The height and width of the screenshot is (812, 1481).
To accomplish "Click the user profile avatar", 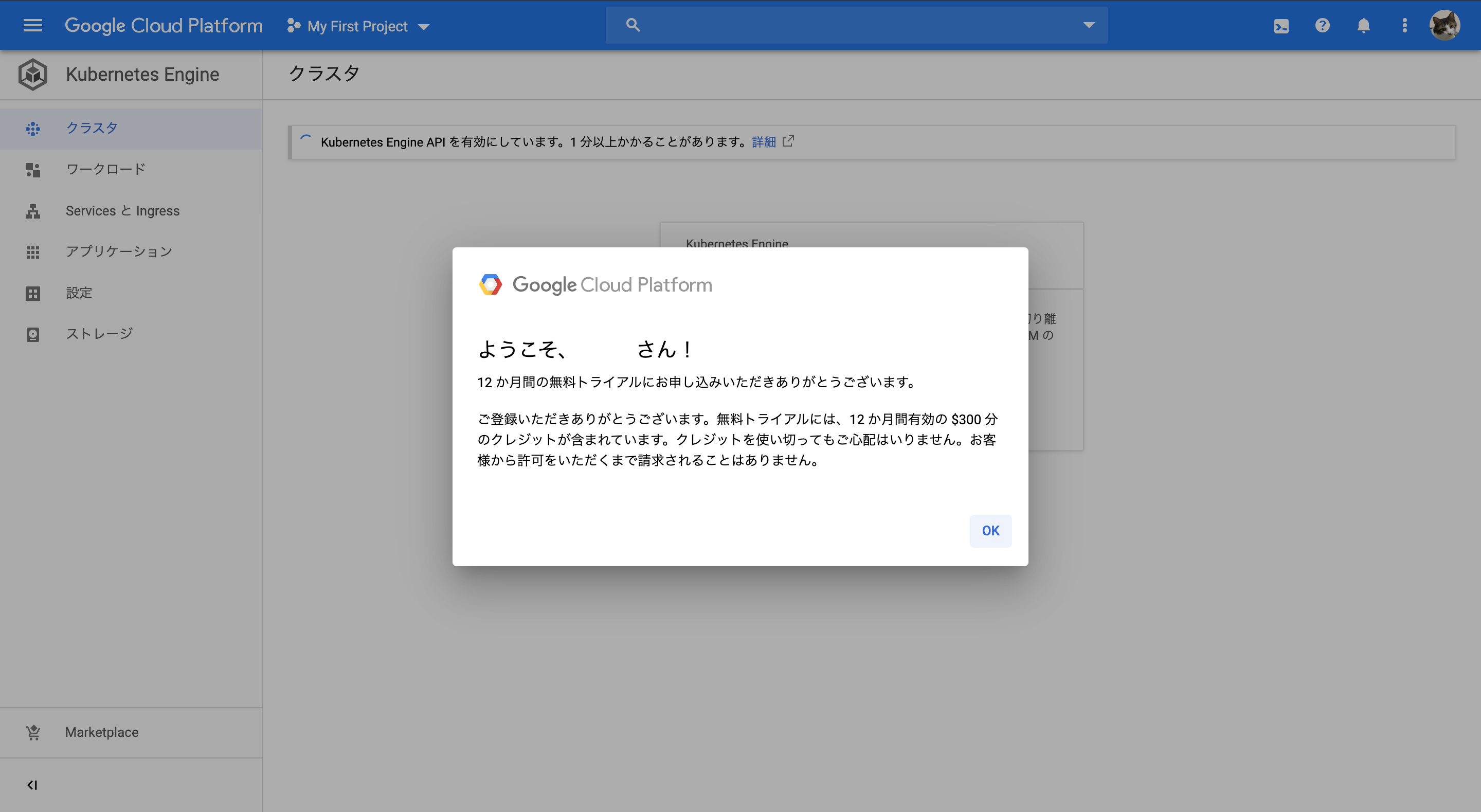I will coord(1444,25).
